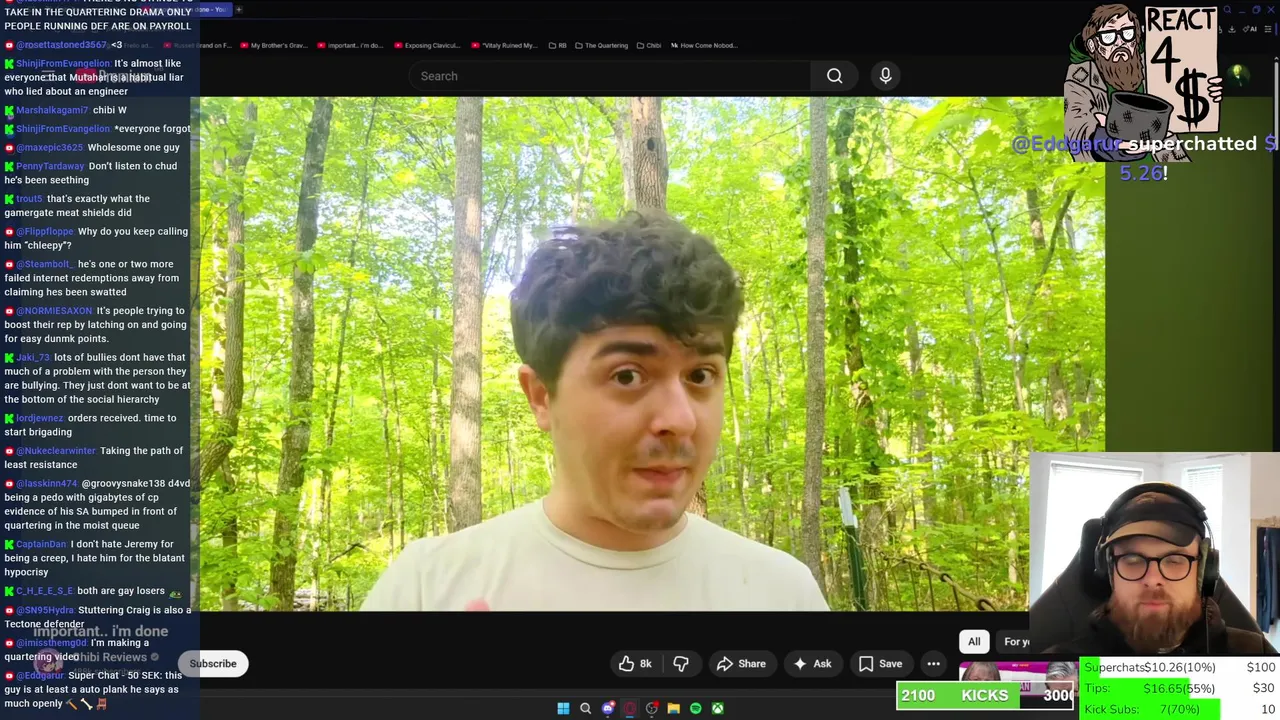The height and width of the screenshot is (720, 1280).
Task: Click the important.. i'm done video title
Action: (x=100, y=632)
